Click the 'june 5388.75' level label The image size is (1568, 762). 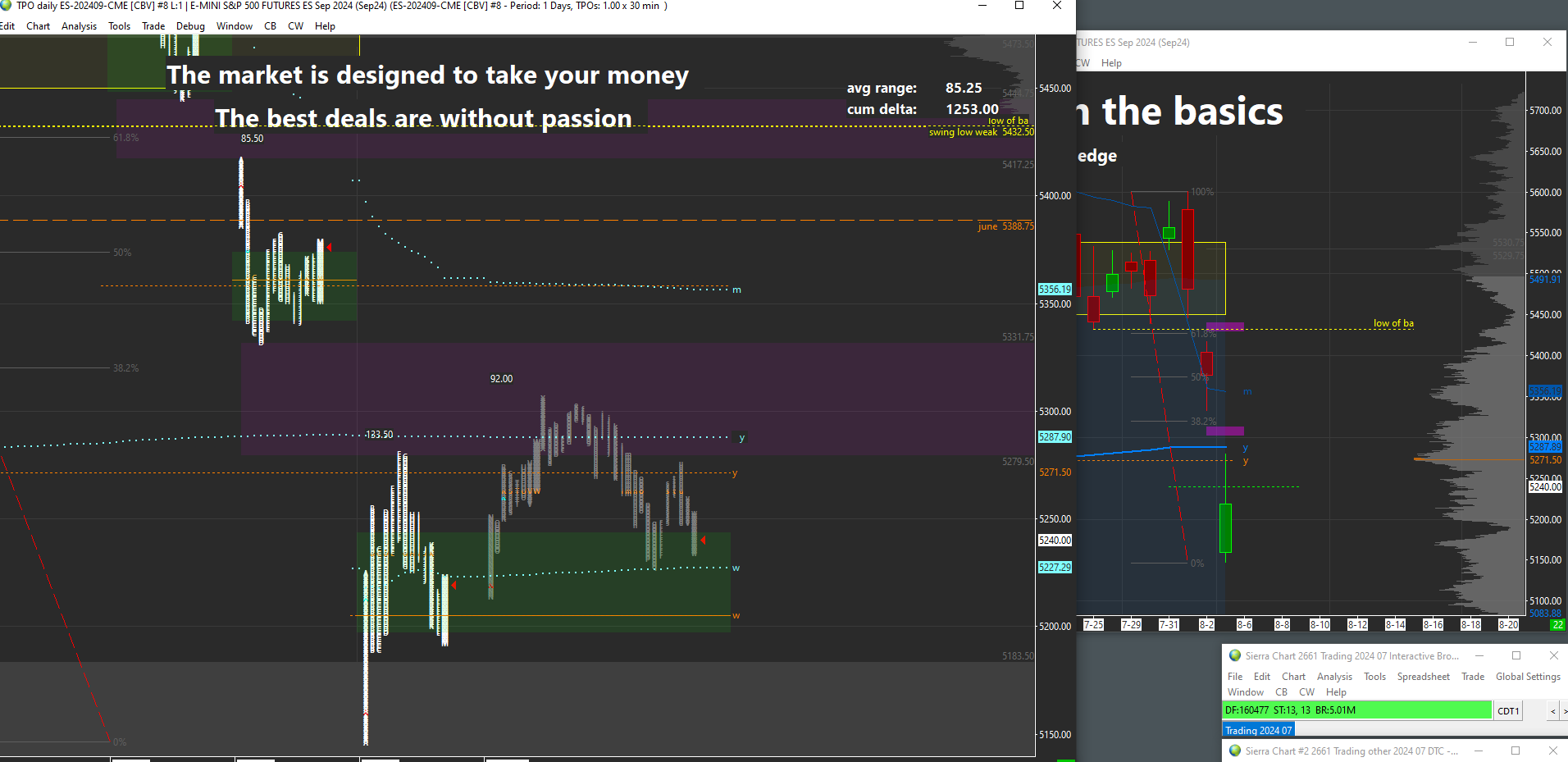(x=1006, y=226)
